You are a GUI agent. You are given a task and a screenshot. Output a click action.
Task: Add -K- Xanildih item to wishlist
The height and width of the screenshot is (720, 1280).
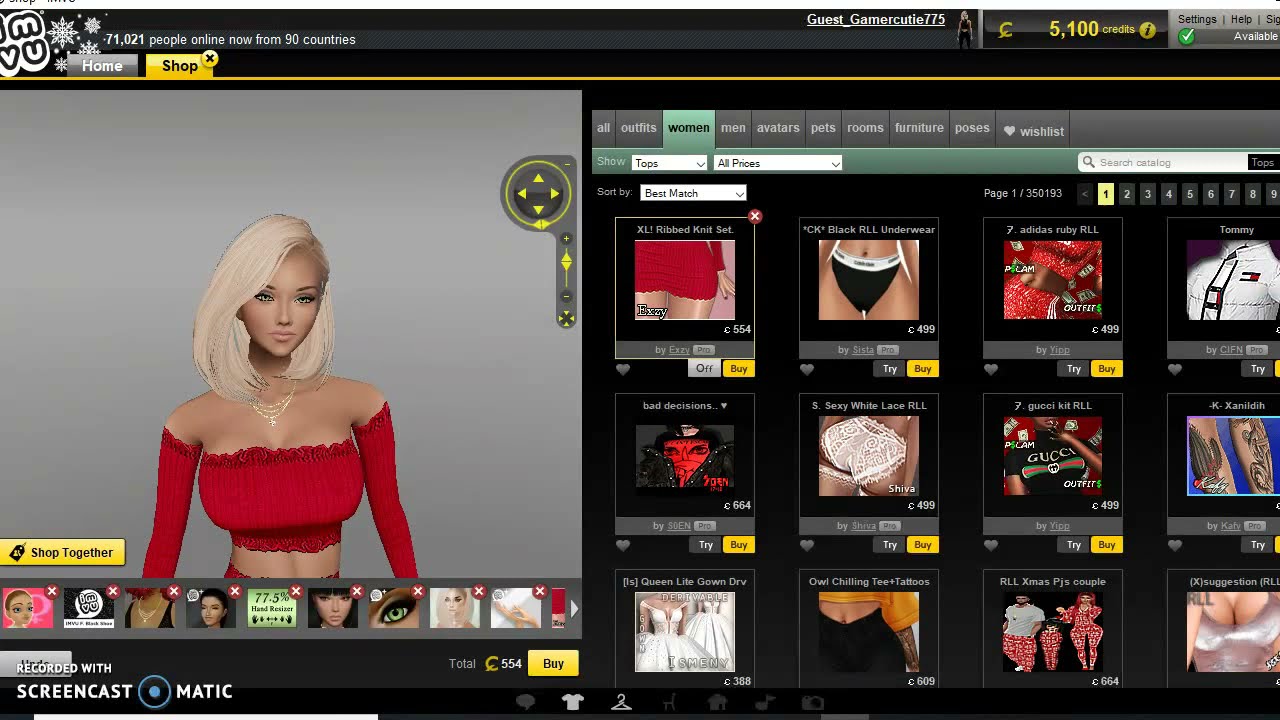[x=1175, y=546]
